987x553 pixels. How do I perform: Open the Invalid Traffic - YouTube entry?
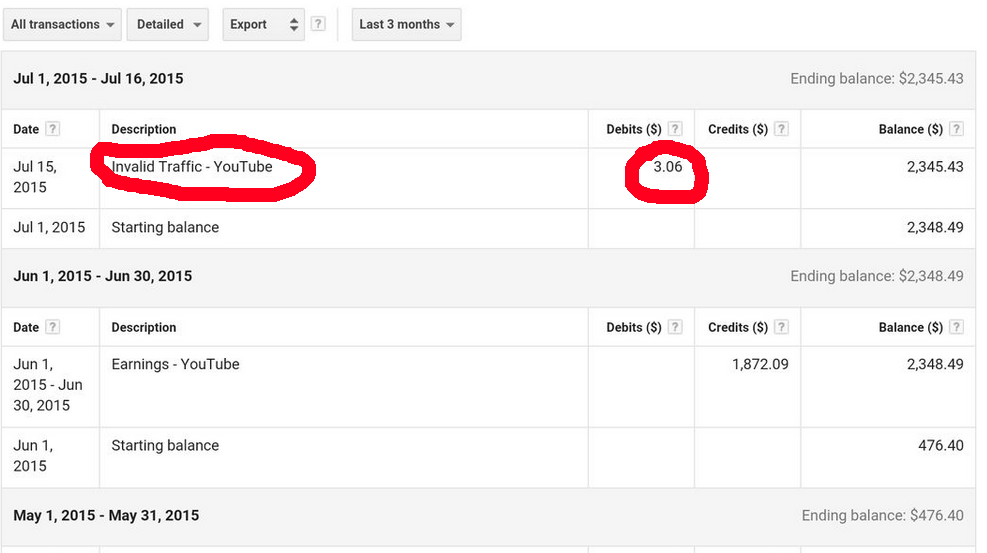[x=192, y=167]
